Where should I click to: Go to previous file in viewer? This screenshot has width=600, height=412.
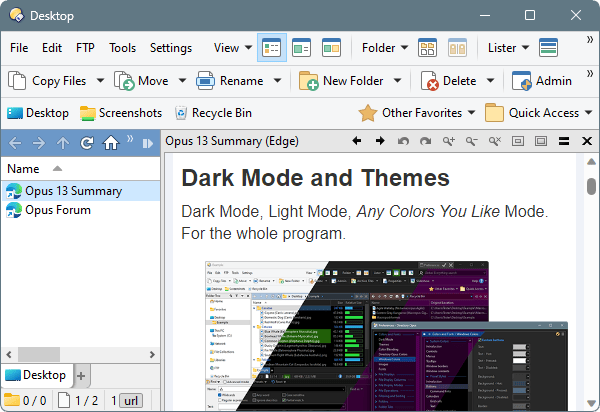pyautogui.click(x=357, y=141)
